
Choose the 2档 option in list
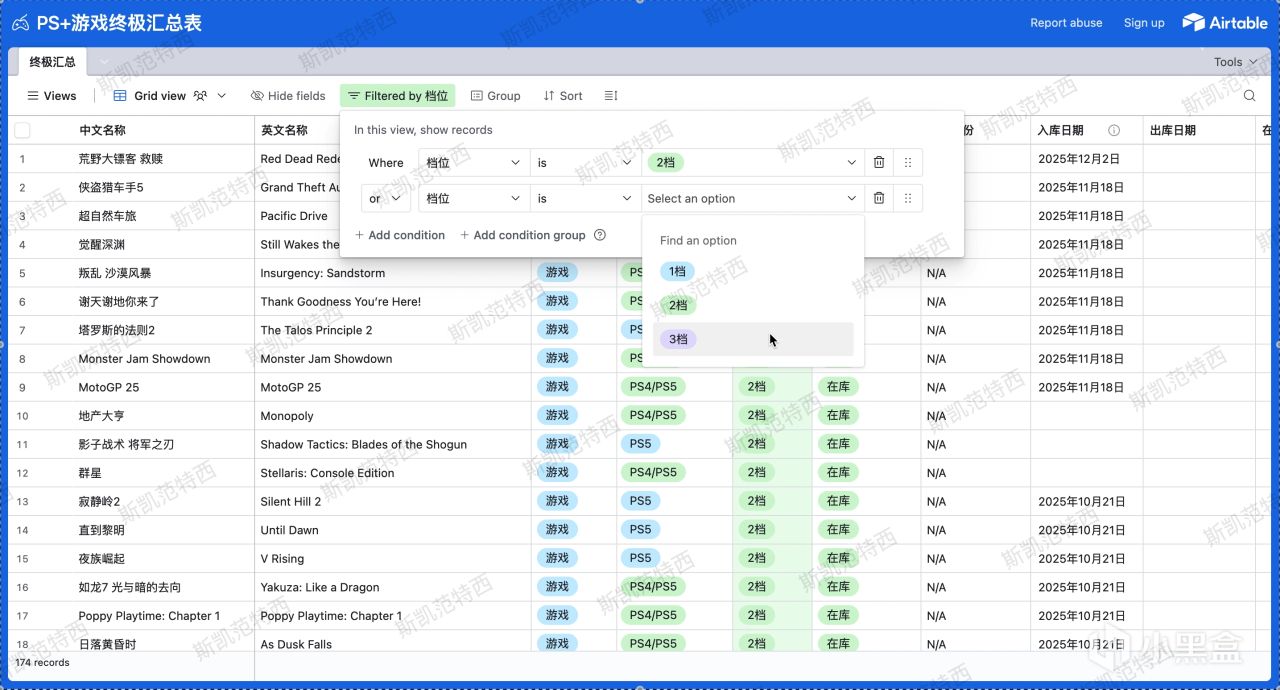click(678, 305)
